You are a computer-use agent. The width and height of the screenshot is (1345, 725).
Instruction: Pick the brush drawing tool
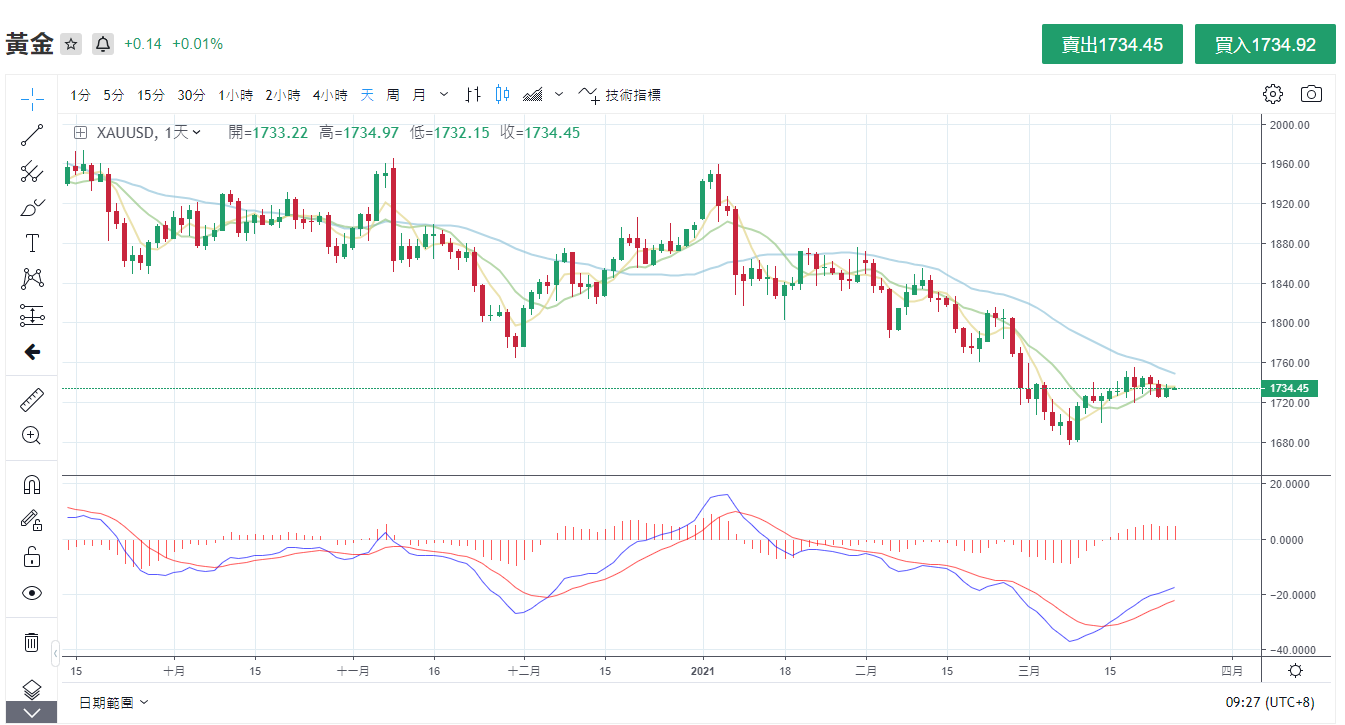[x=32, y=208]
